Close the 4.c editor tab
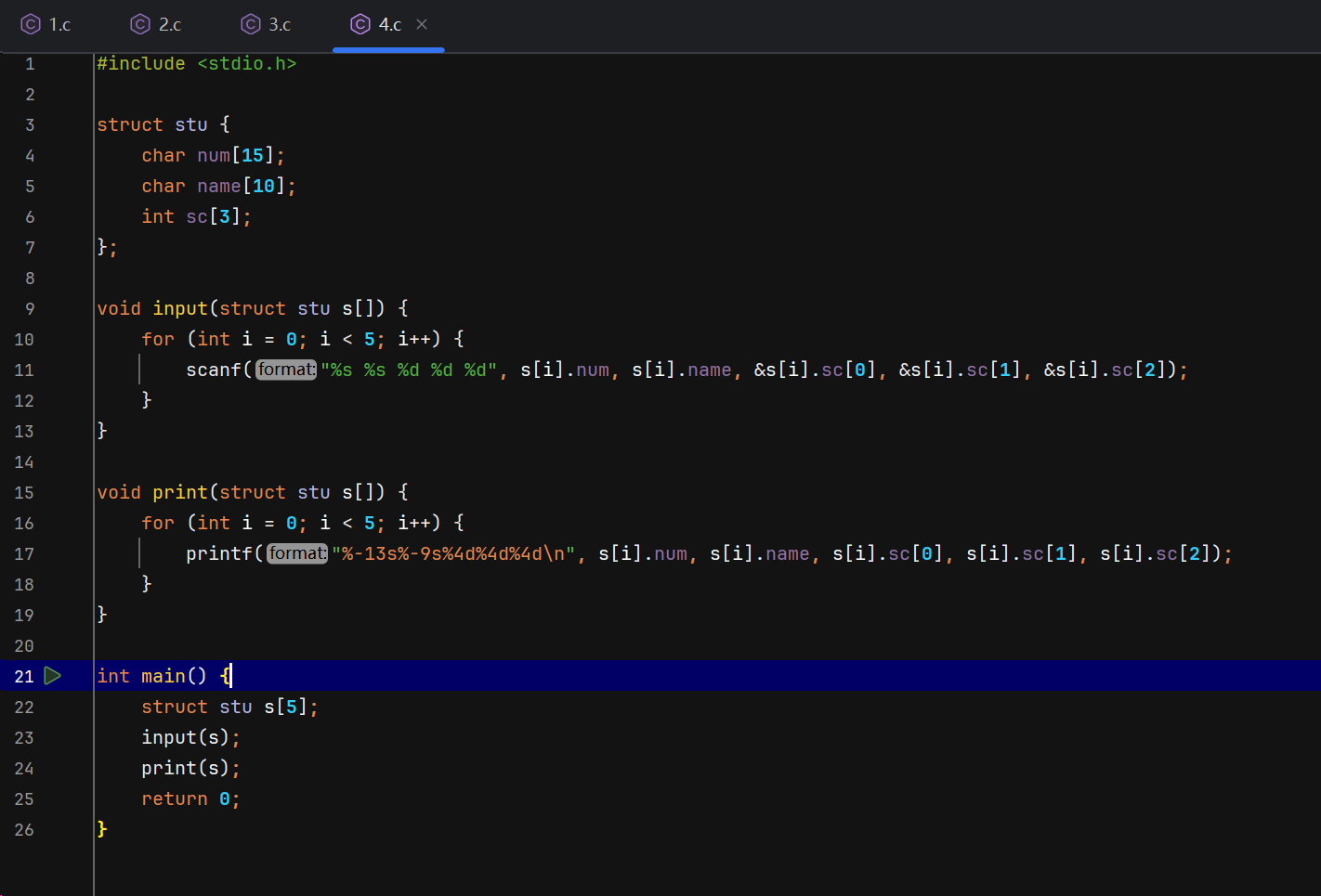Image resolution: width=1321 pixels, height=896 pixels. point(422,24)
